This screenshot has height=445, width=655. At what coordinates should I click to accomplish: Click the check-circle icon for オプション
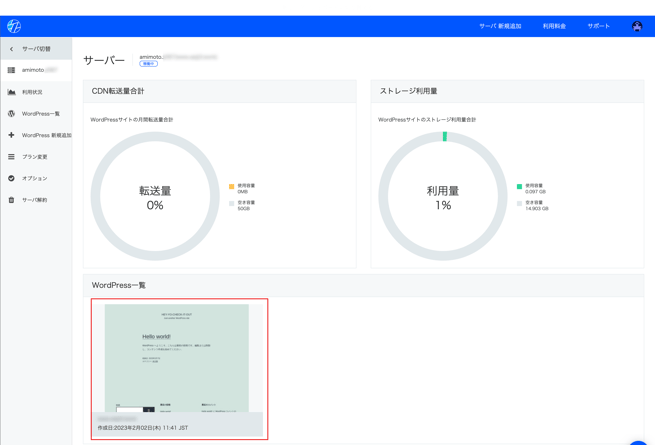[x=11, y=178]
